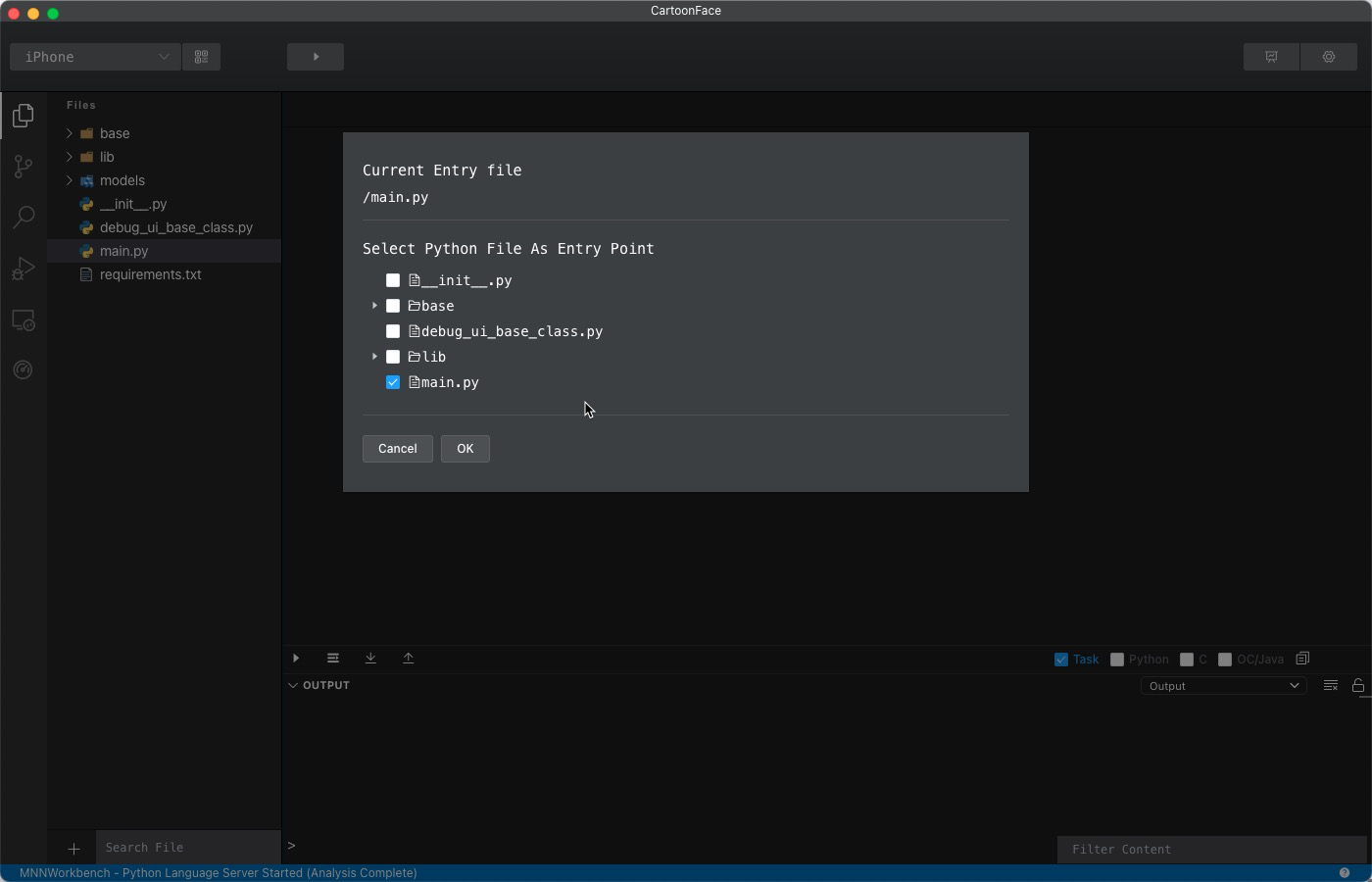Collapse the OUTPUT section chevron
This screenshot has width=1372, height=882.
(293, 685)
